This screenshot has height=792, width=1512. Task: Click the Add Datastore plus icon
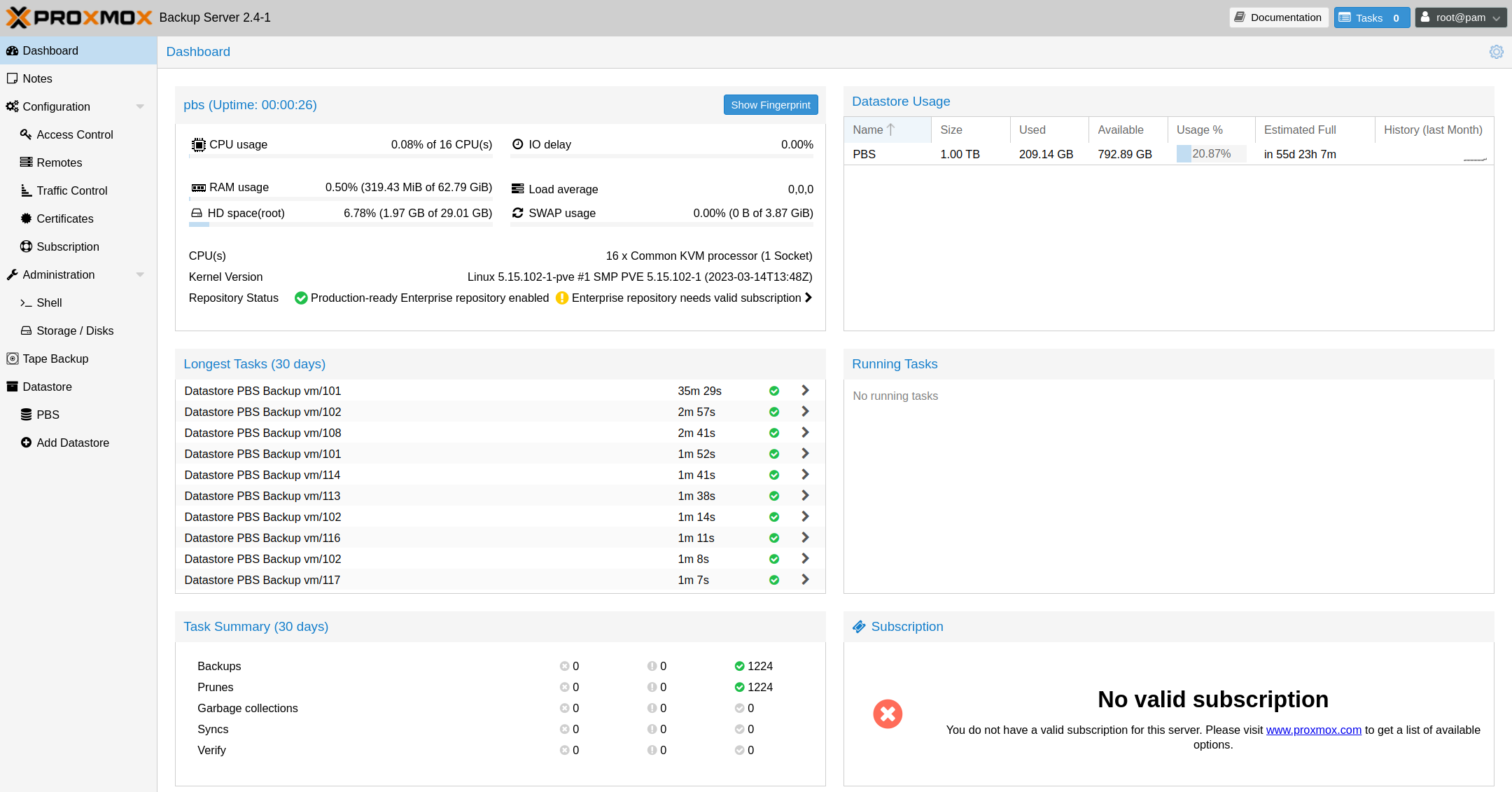click(26, 443)
